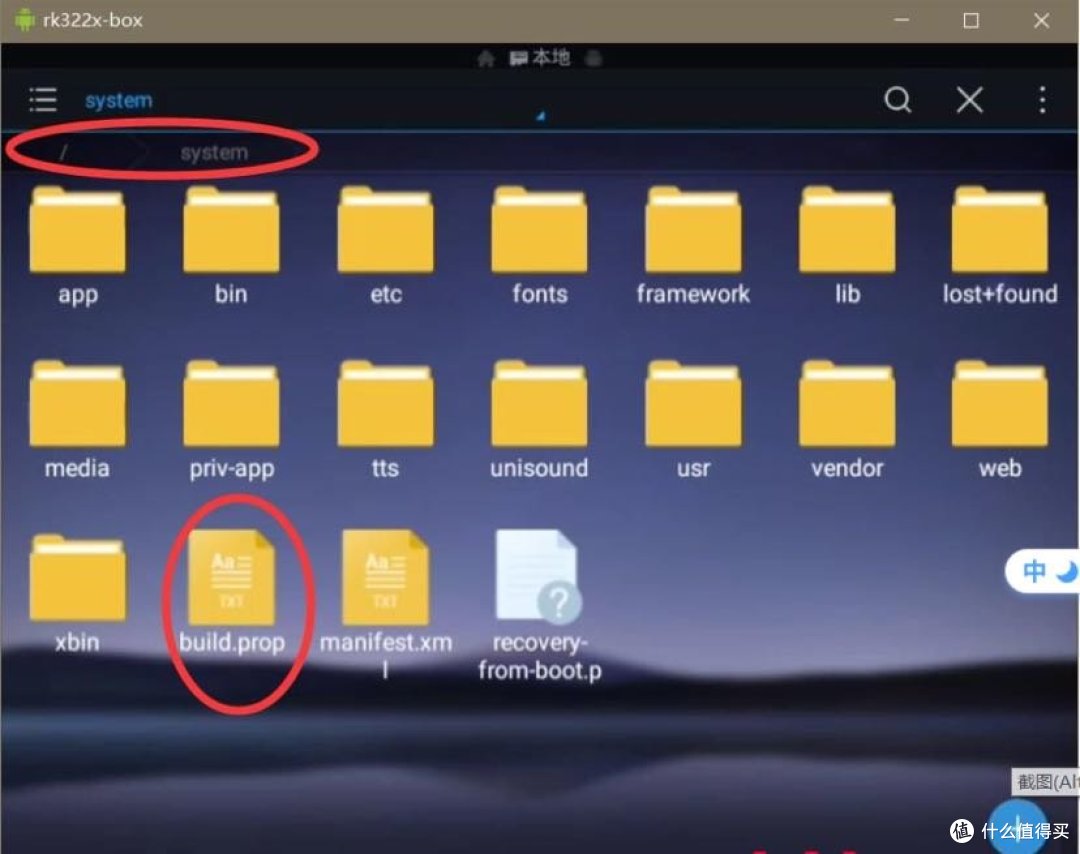Open the fonts folder
Screen dimensions: 1080x854
click(539, 246)
